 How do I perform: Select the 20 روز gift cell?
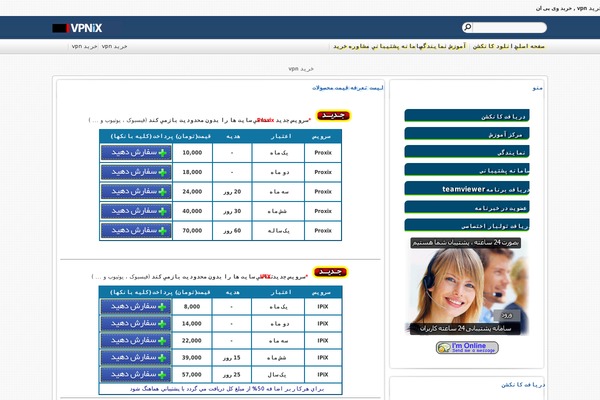pyautogui.click(x=232, y=191)
